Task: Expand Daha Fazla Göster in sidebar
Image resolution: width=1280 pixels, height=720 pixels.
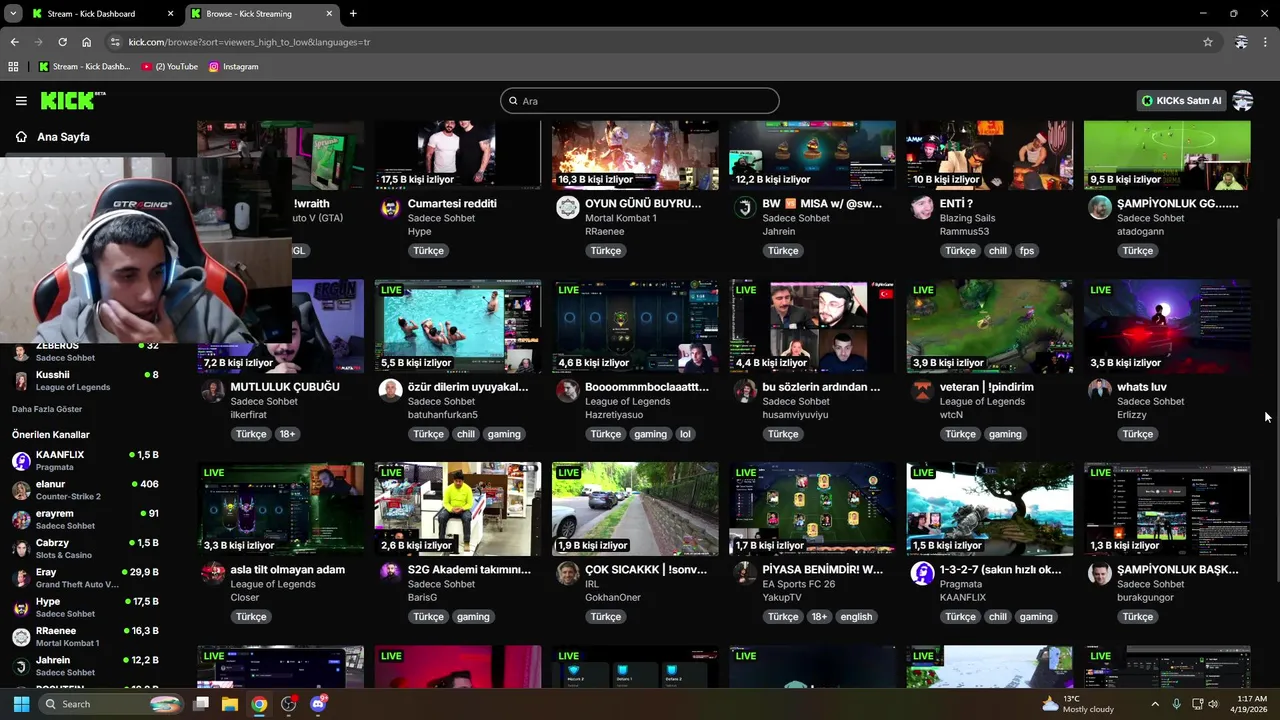Action: pos(47,409)
